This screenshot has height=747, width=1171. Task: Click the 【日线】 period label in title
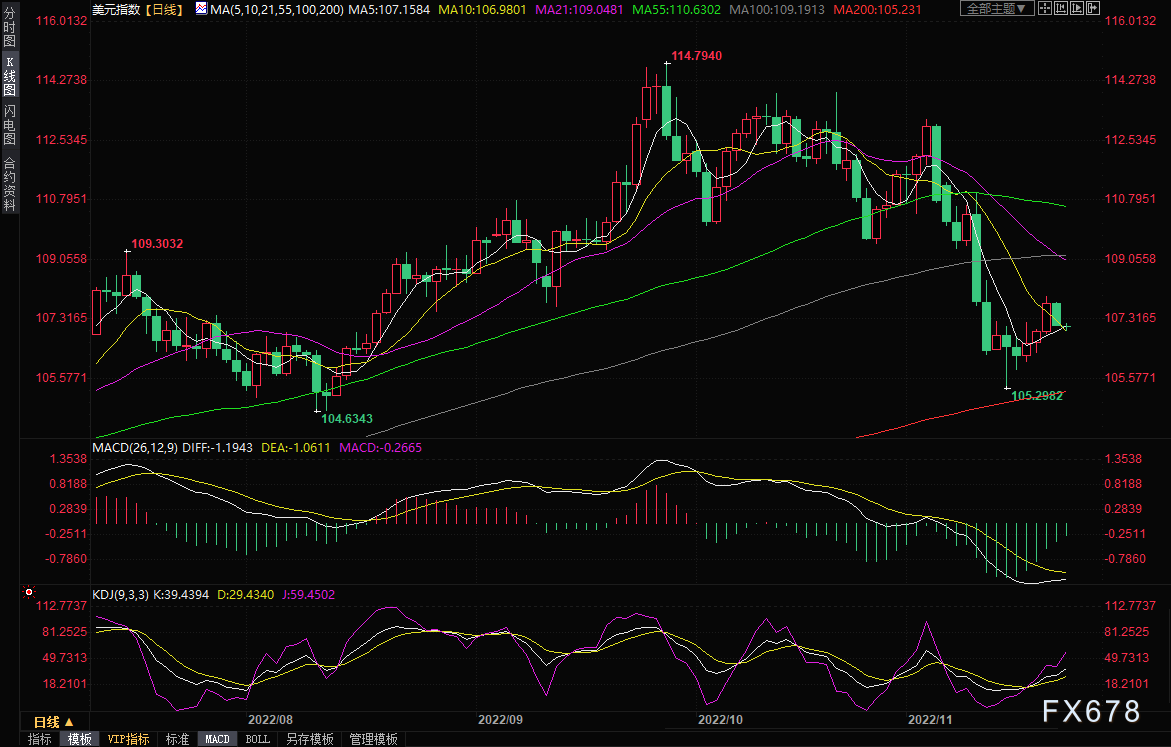(x=162, y=9)
